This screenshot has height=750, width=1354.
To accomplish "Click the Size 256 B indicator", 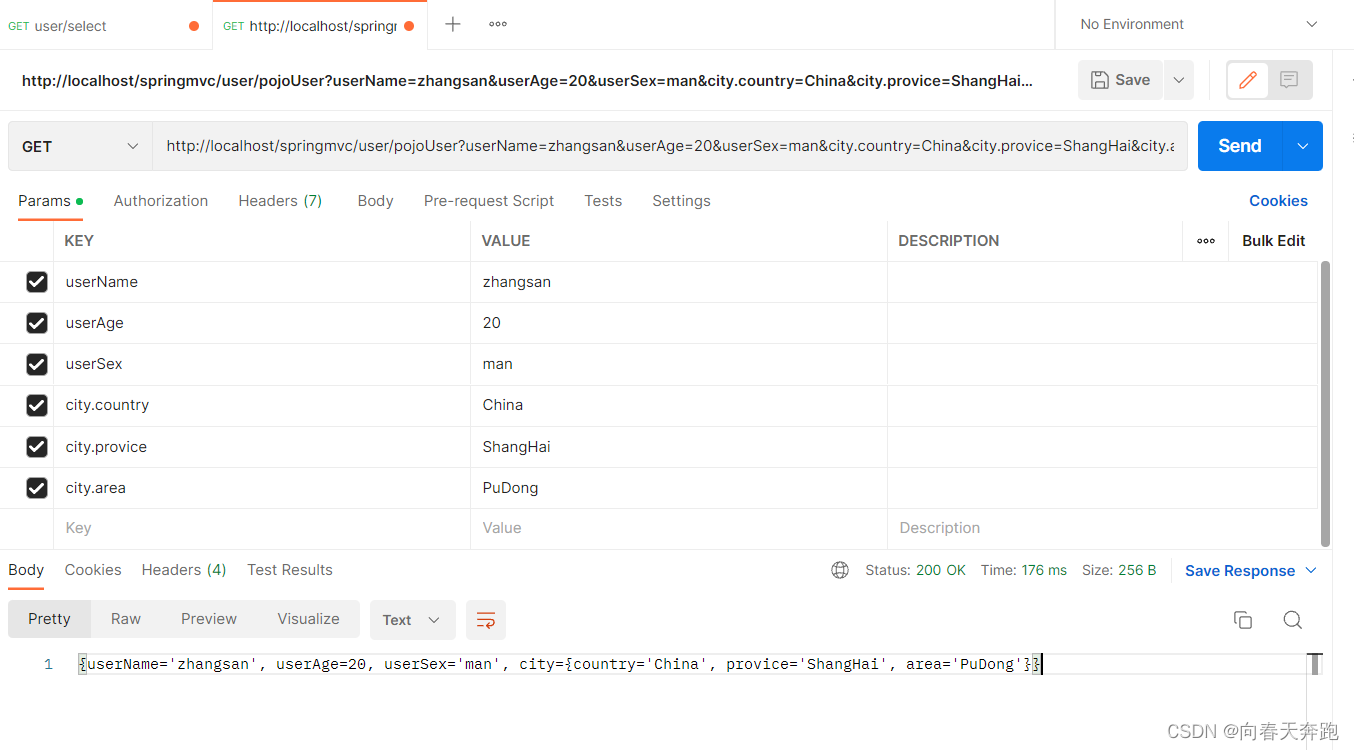I will click(1119, 570).
